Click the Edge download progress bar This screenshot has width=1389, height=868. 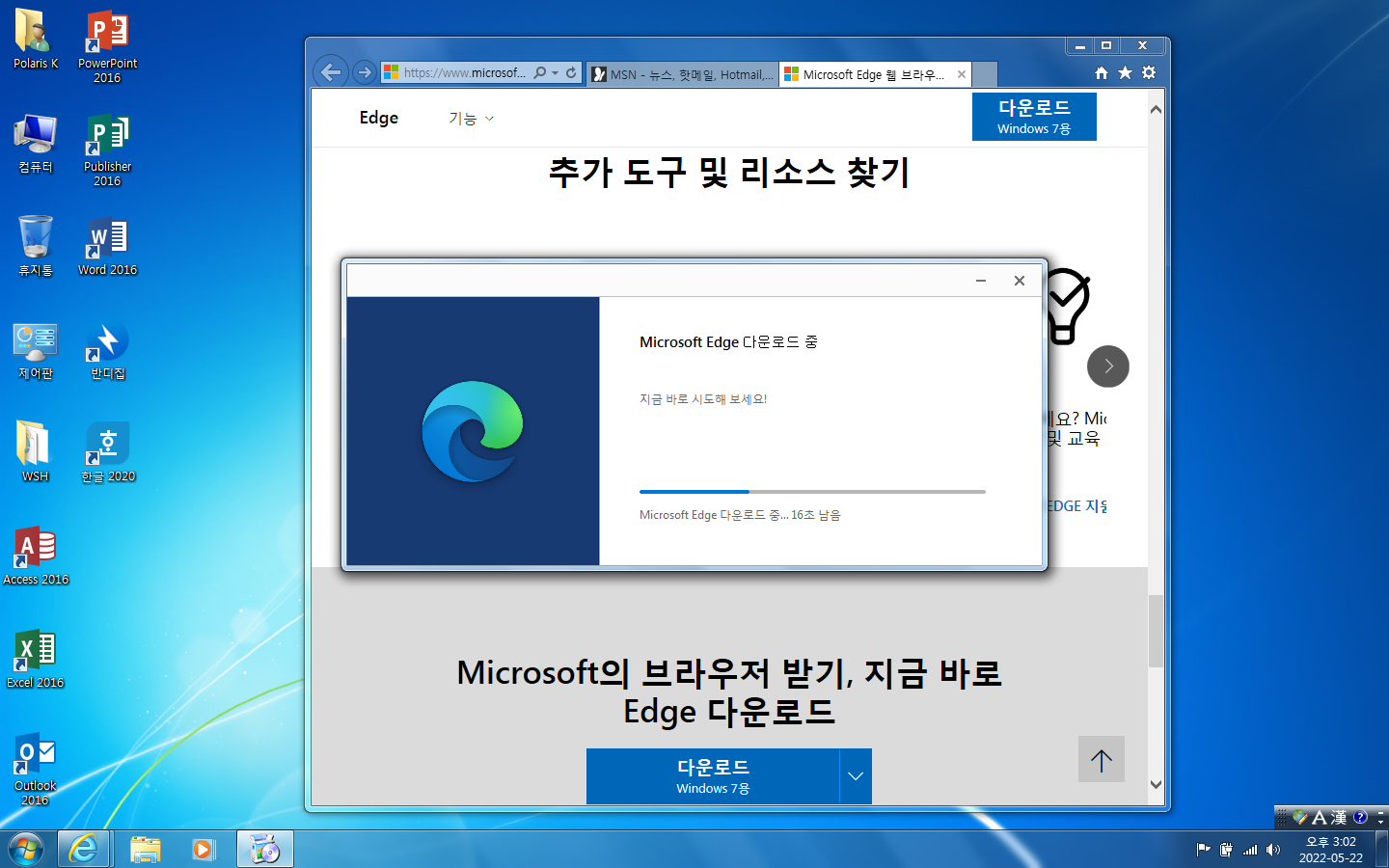click(x=812, y=492)
